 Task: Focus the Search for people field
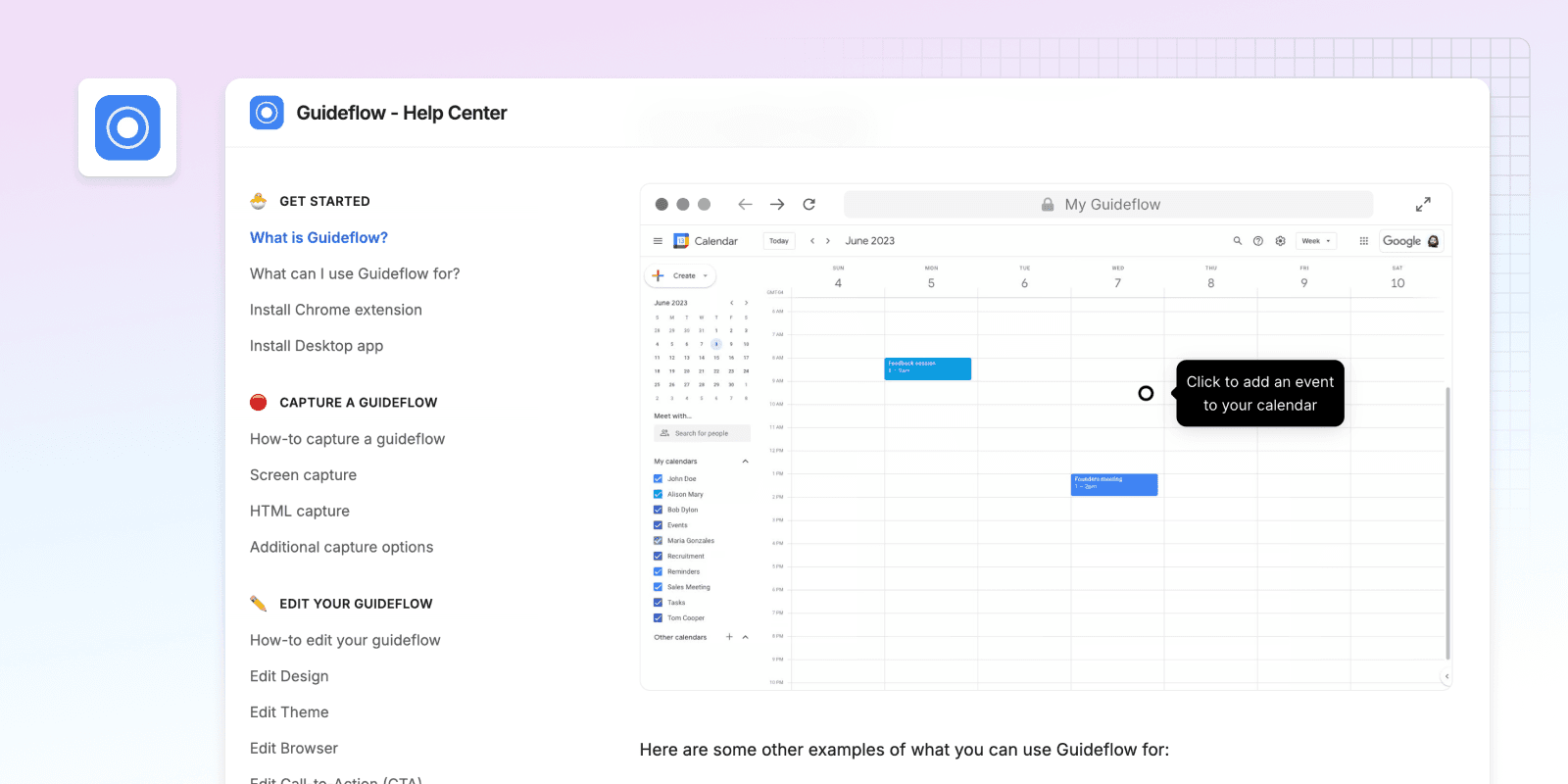pos(702,433)
